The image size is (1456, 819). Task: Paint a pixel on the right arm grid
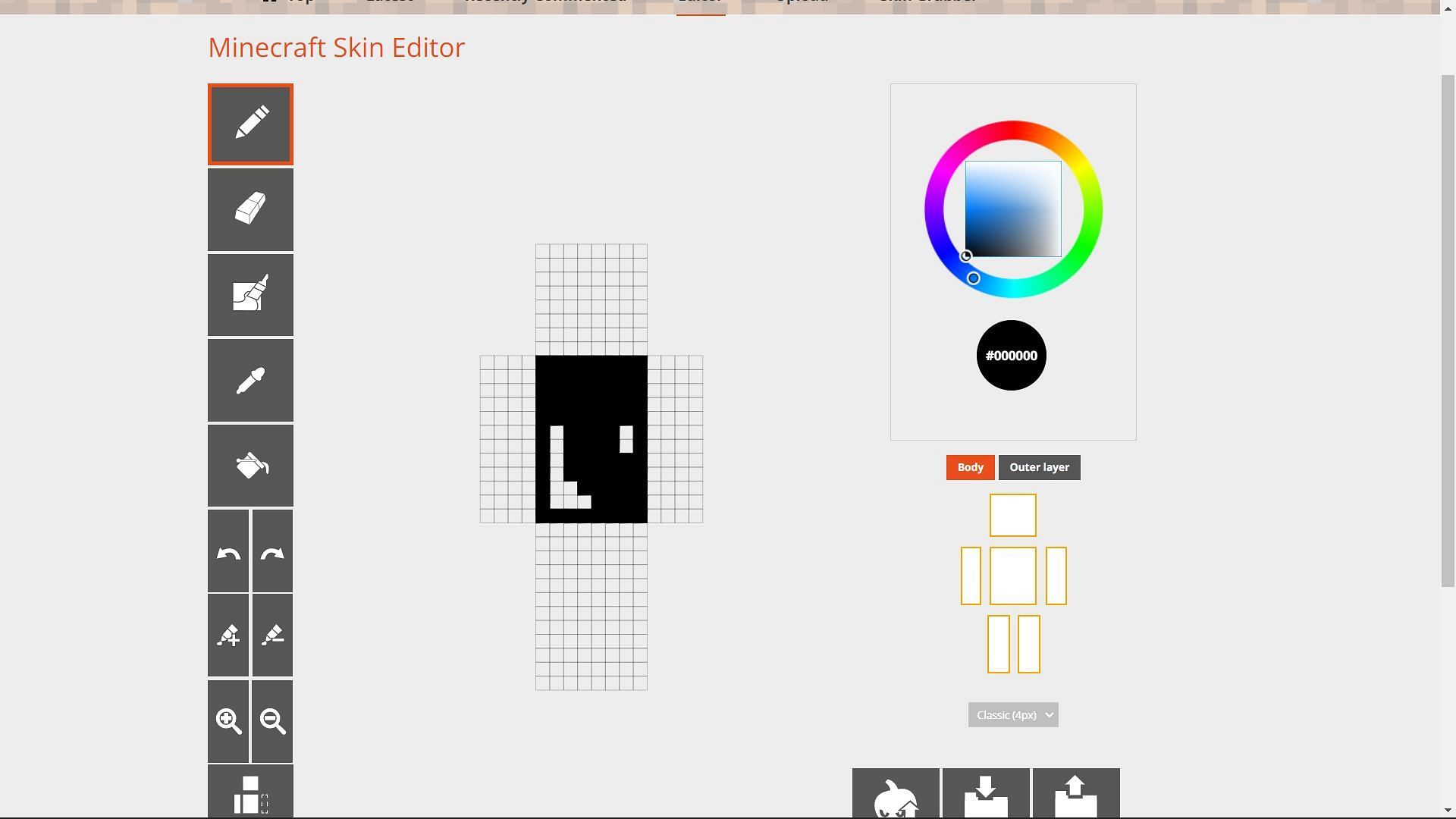(x=675, y=439)
